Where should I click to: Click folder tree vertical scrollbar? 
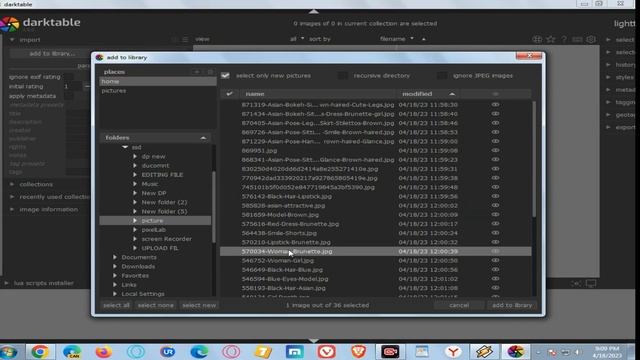pos(214,206)
